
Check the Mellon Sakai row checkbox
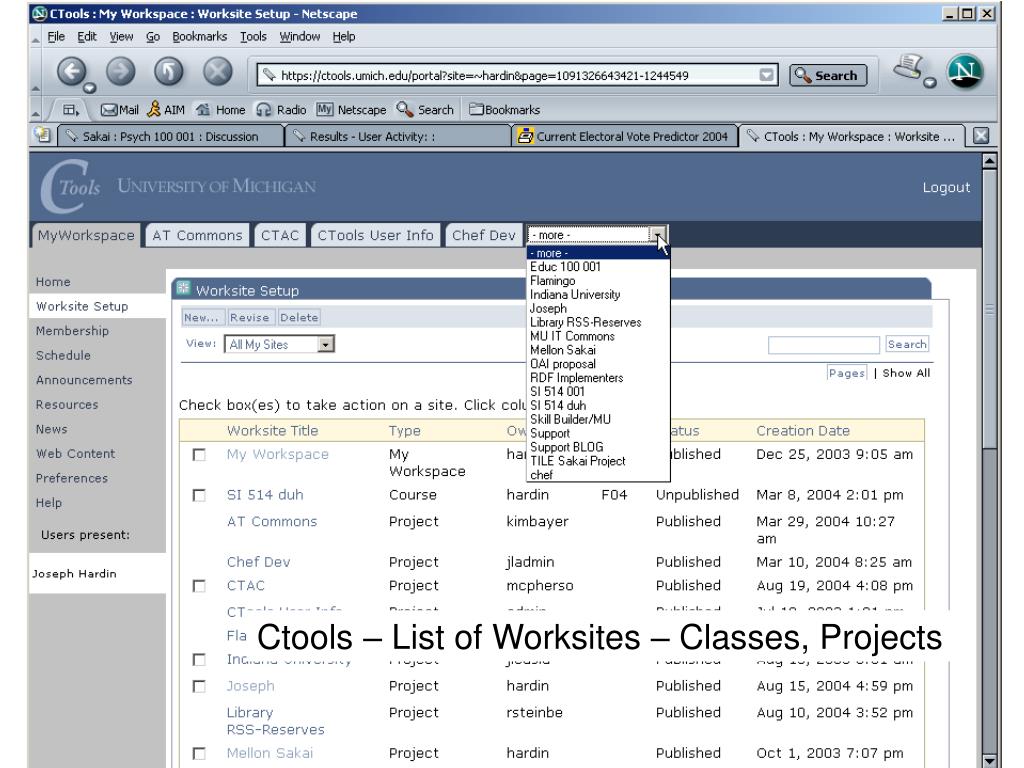click(x=199, y=754)
